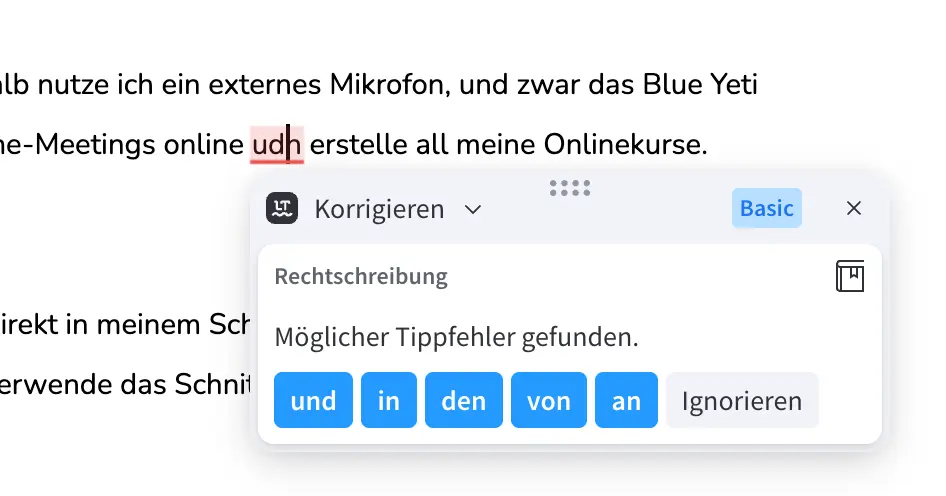
Task: Add word to dictionary via book icon
Action: pos(850,277)
